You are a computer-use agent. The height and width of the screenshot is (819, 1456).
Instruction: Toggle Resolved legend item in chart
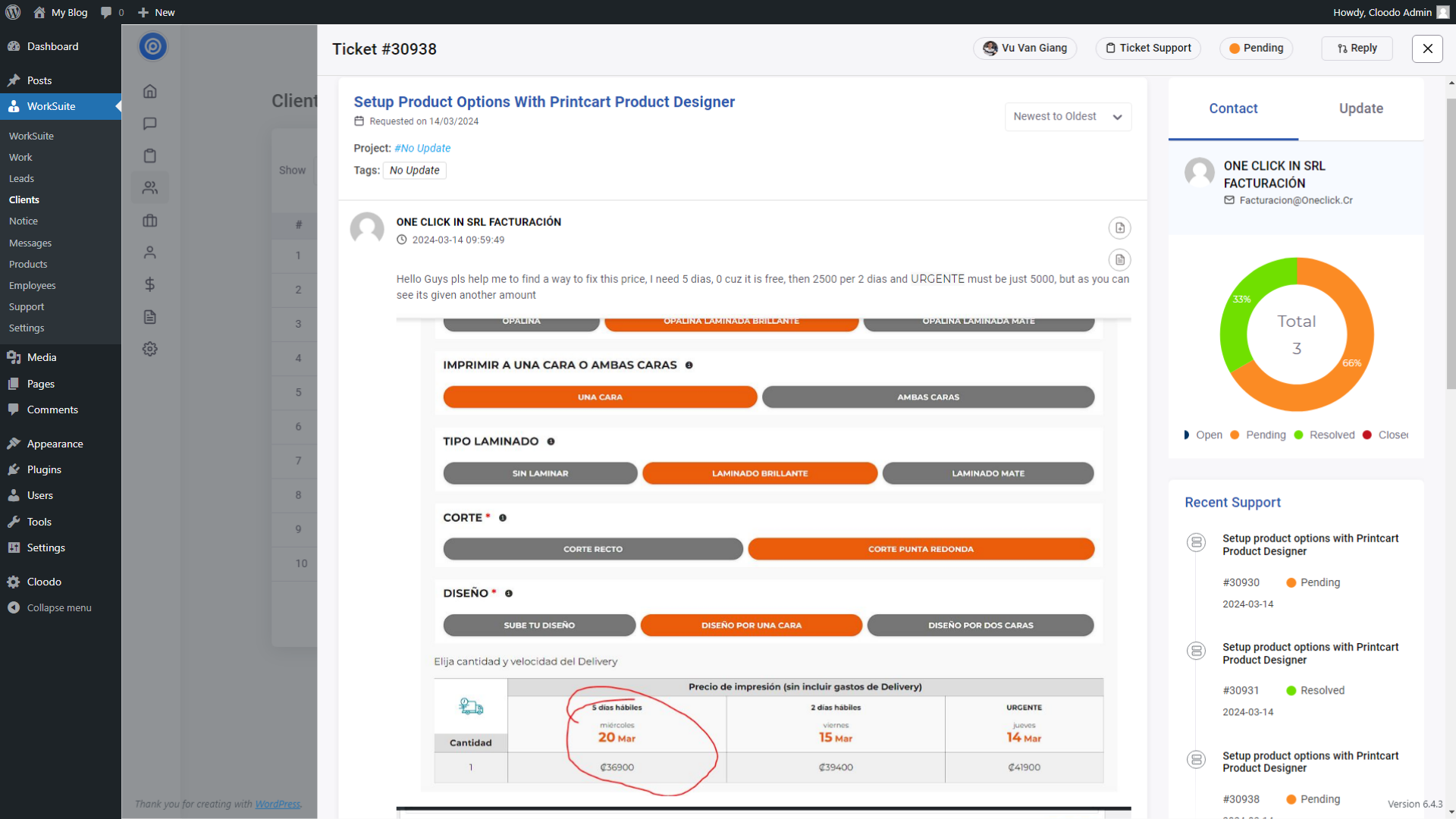coord(1324,435)
